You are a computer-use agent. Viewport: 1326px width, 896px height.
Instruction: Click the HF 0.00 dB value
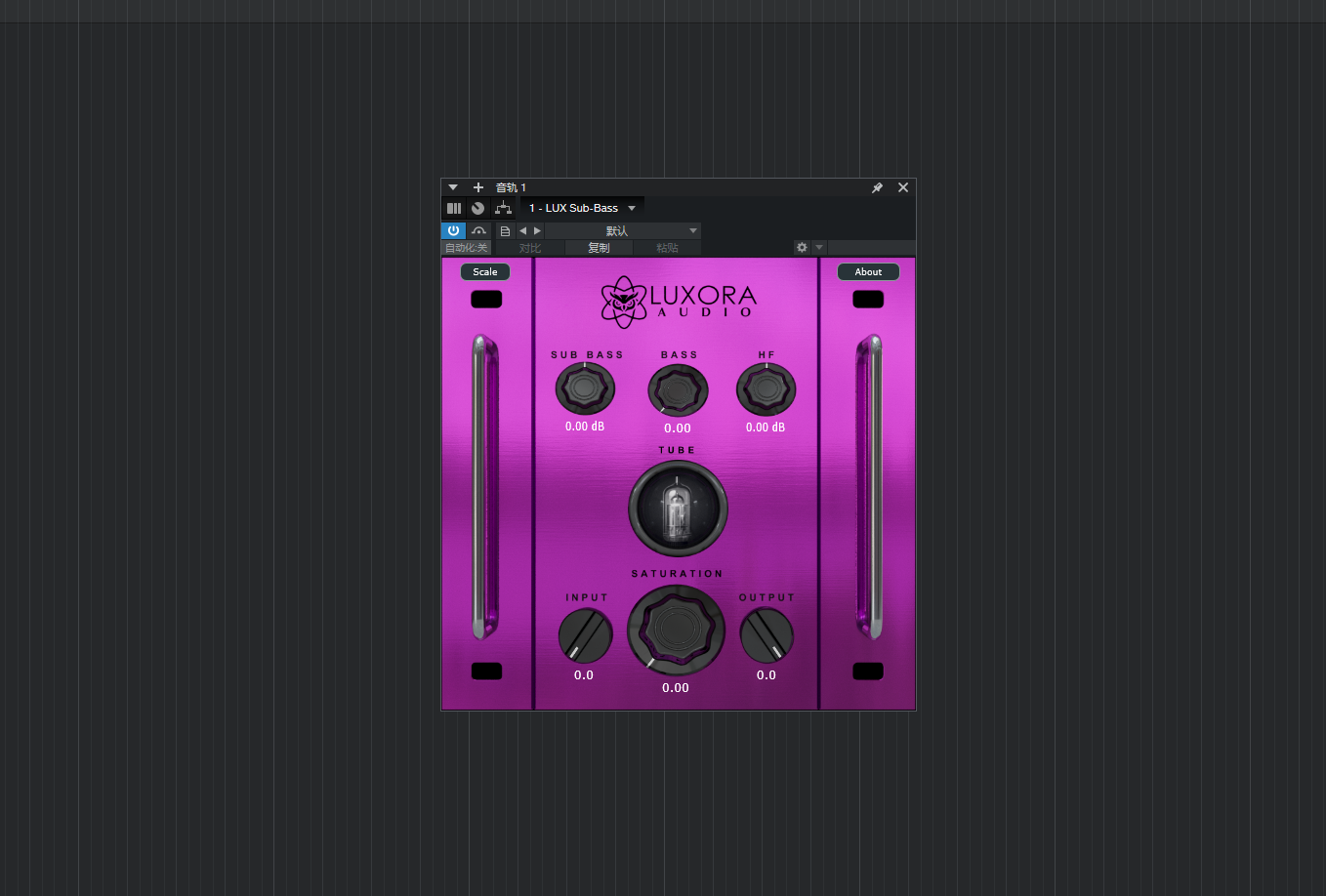(x=766, y=428)
